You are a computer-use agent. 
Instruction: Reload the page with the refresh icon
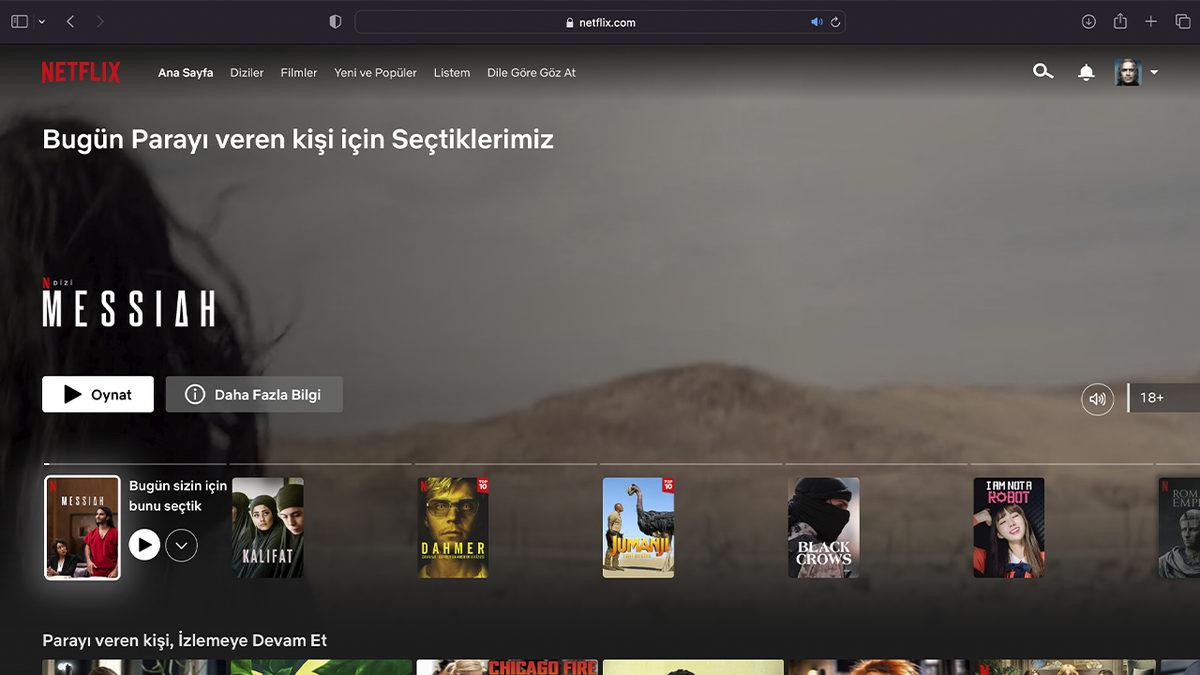coord(836,21)
